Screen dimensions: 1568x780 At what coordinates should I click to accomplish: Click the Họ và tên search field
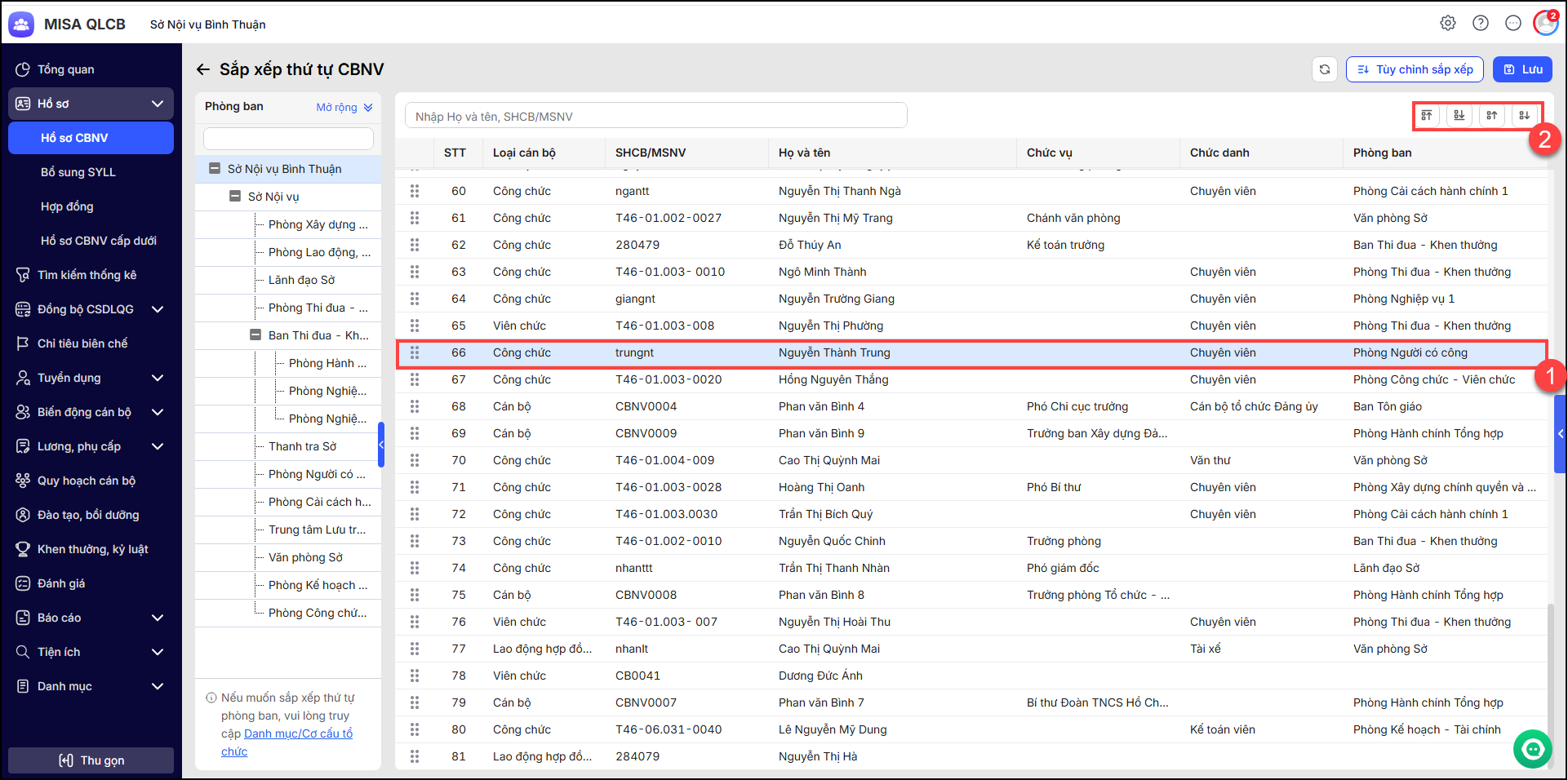(655, 116)
